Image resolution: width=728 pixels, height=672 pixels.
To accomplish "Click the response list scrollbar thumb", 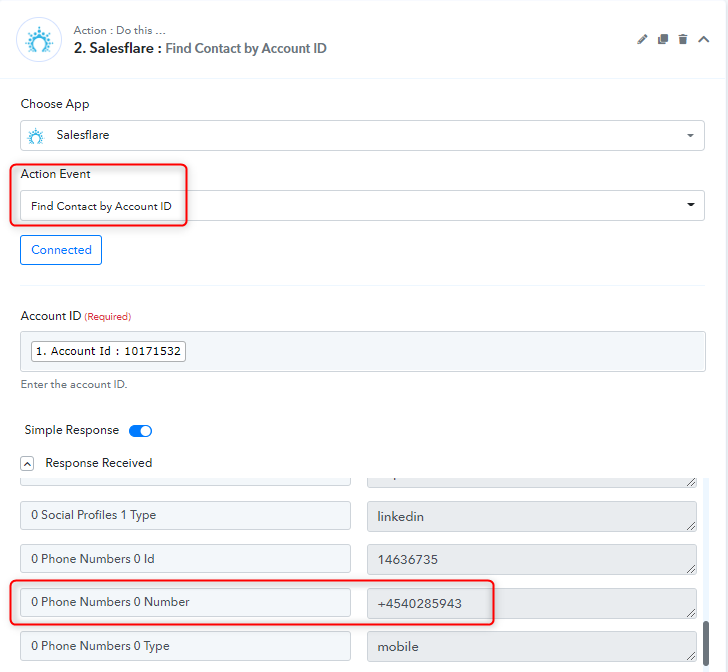I will pos(706,643).
